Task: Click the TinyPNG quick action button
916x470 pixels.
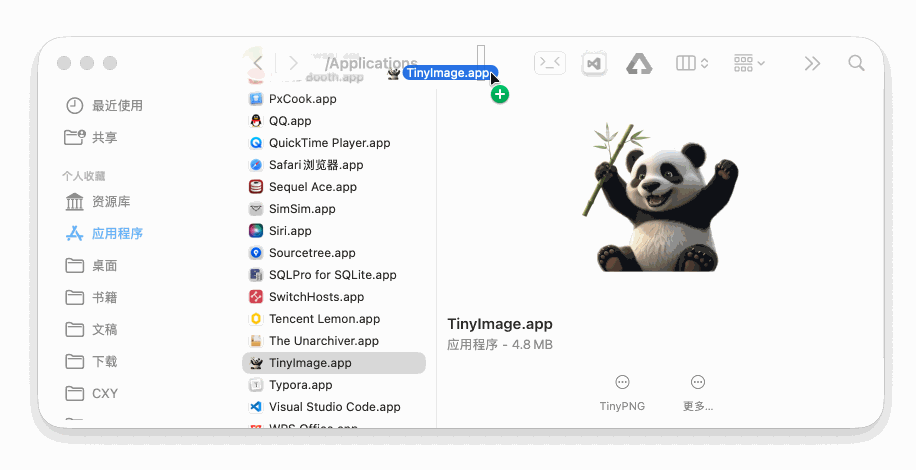Action: pos(622,393)
